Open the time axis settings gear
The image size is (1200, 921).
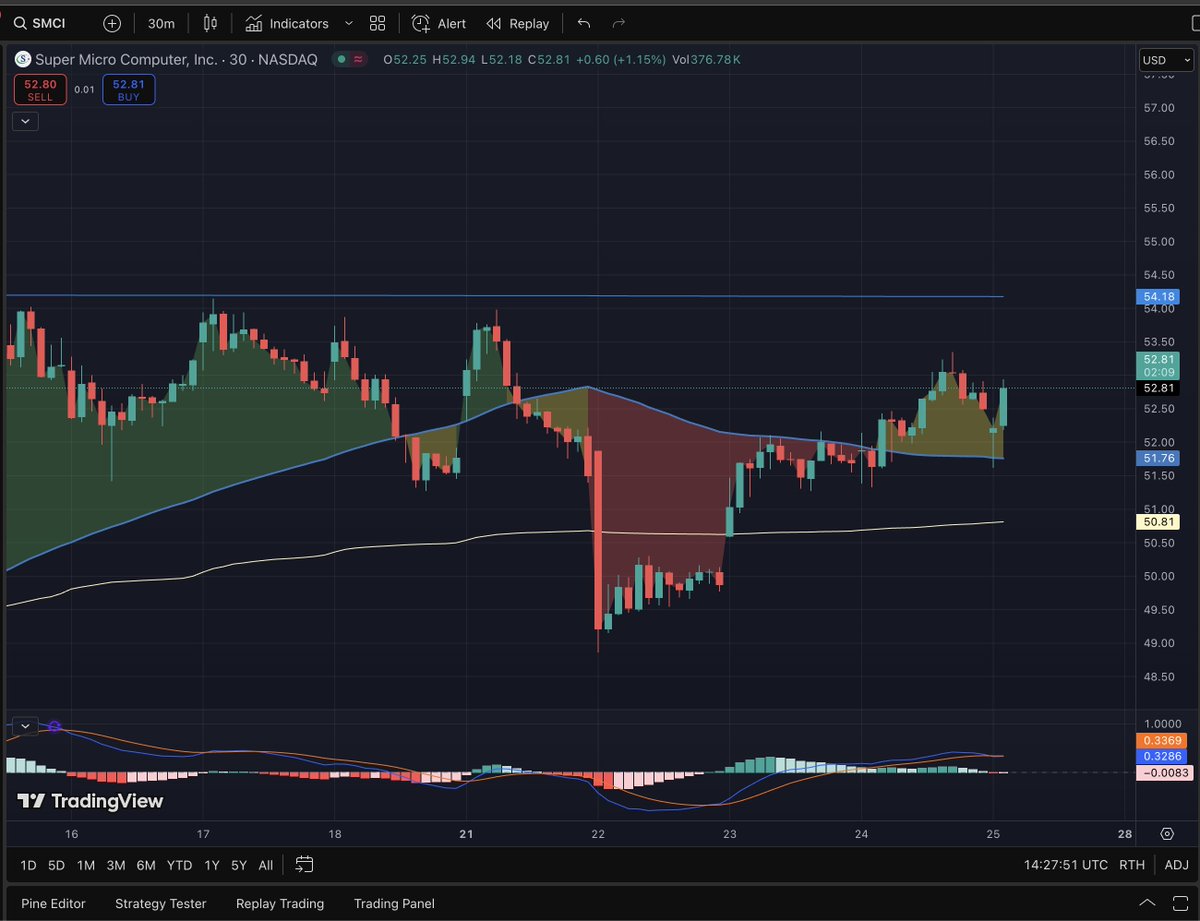[x=1167, y=833]
